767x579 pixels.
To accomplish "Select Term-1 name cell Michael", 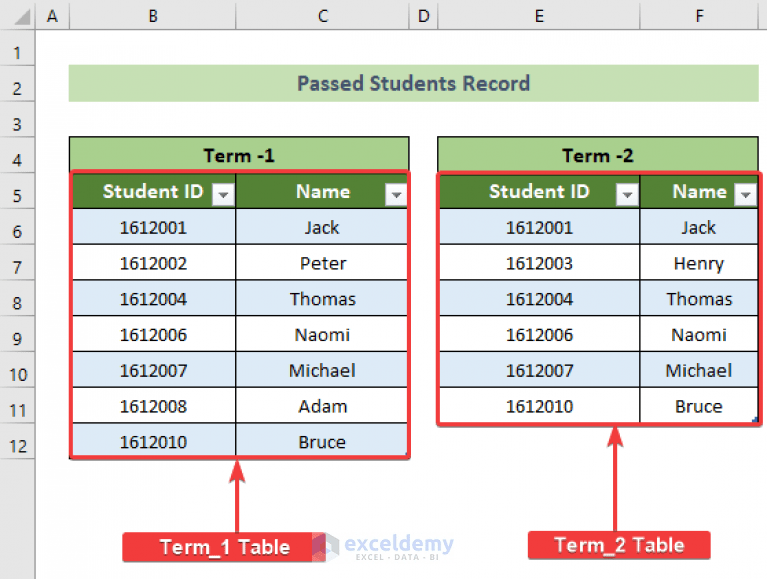I will pyautogui.click(x=322, y=370).
